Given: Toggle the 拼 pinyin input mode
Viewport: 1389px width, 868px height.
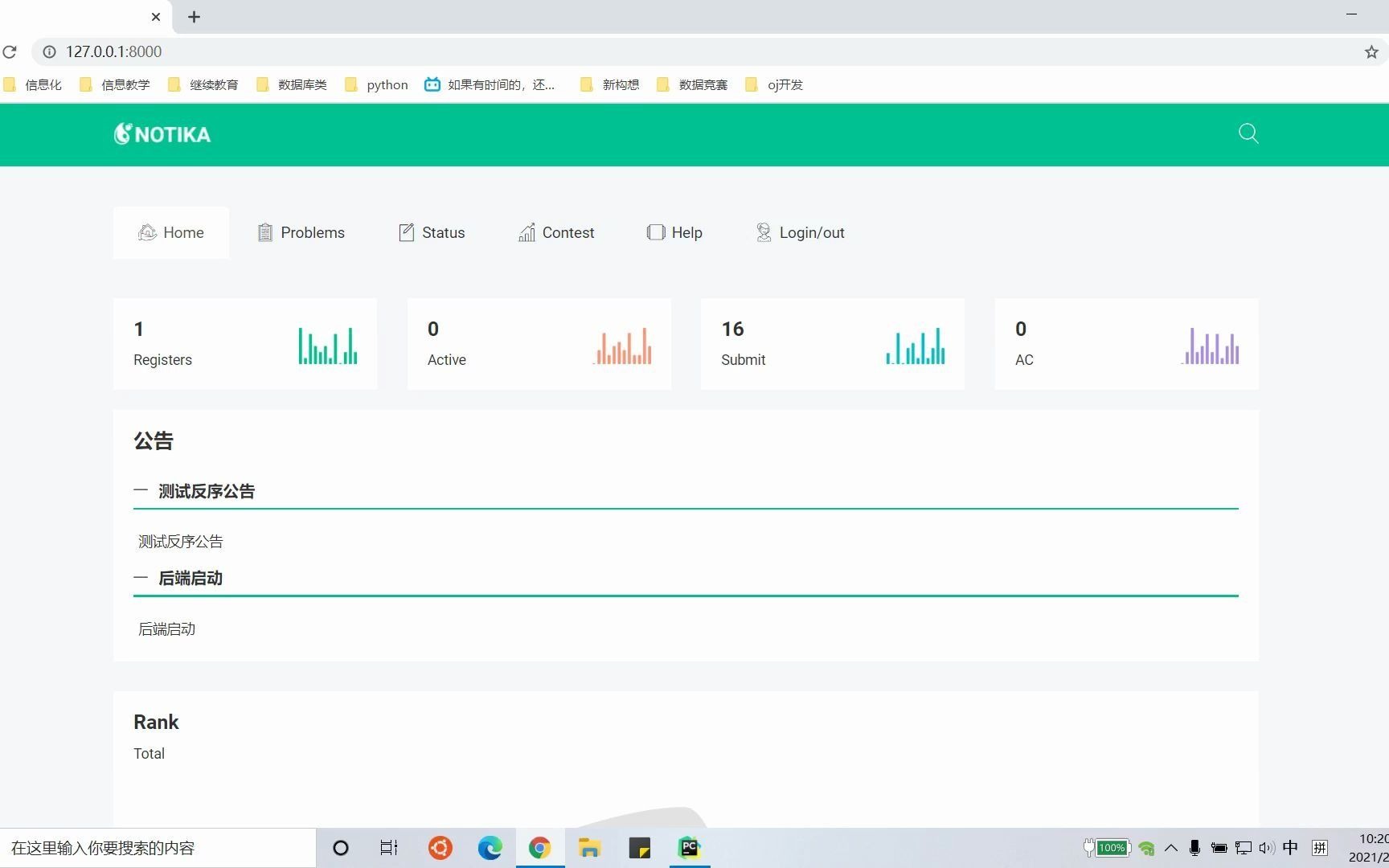Looking at the screenshot, I should (x=1320, y=848).
